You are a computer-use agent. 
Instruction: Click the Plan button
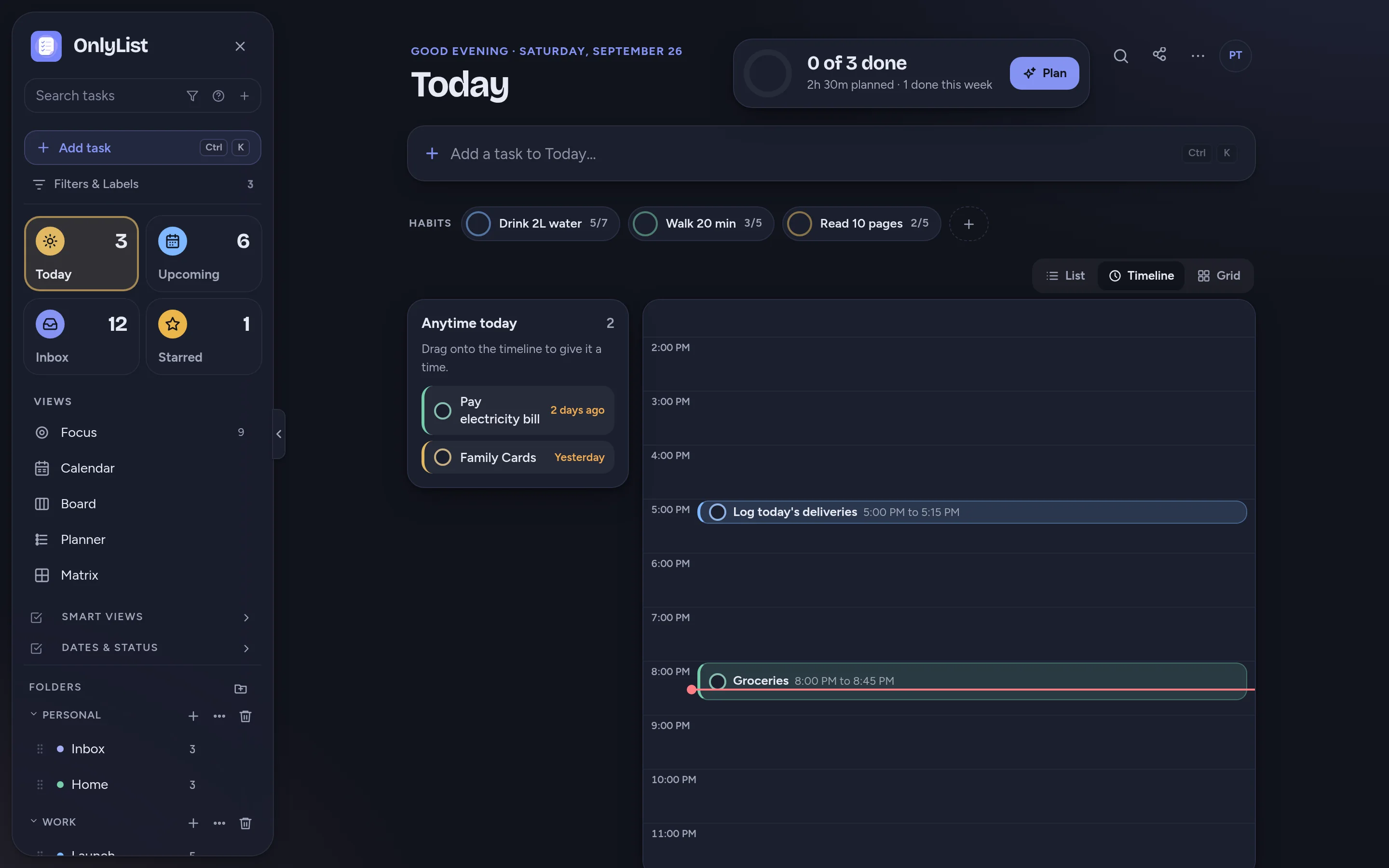click(x=1044, y=73)
